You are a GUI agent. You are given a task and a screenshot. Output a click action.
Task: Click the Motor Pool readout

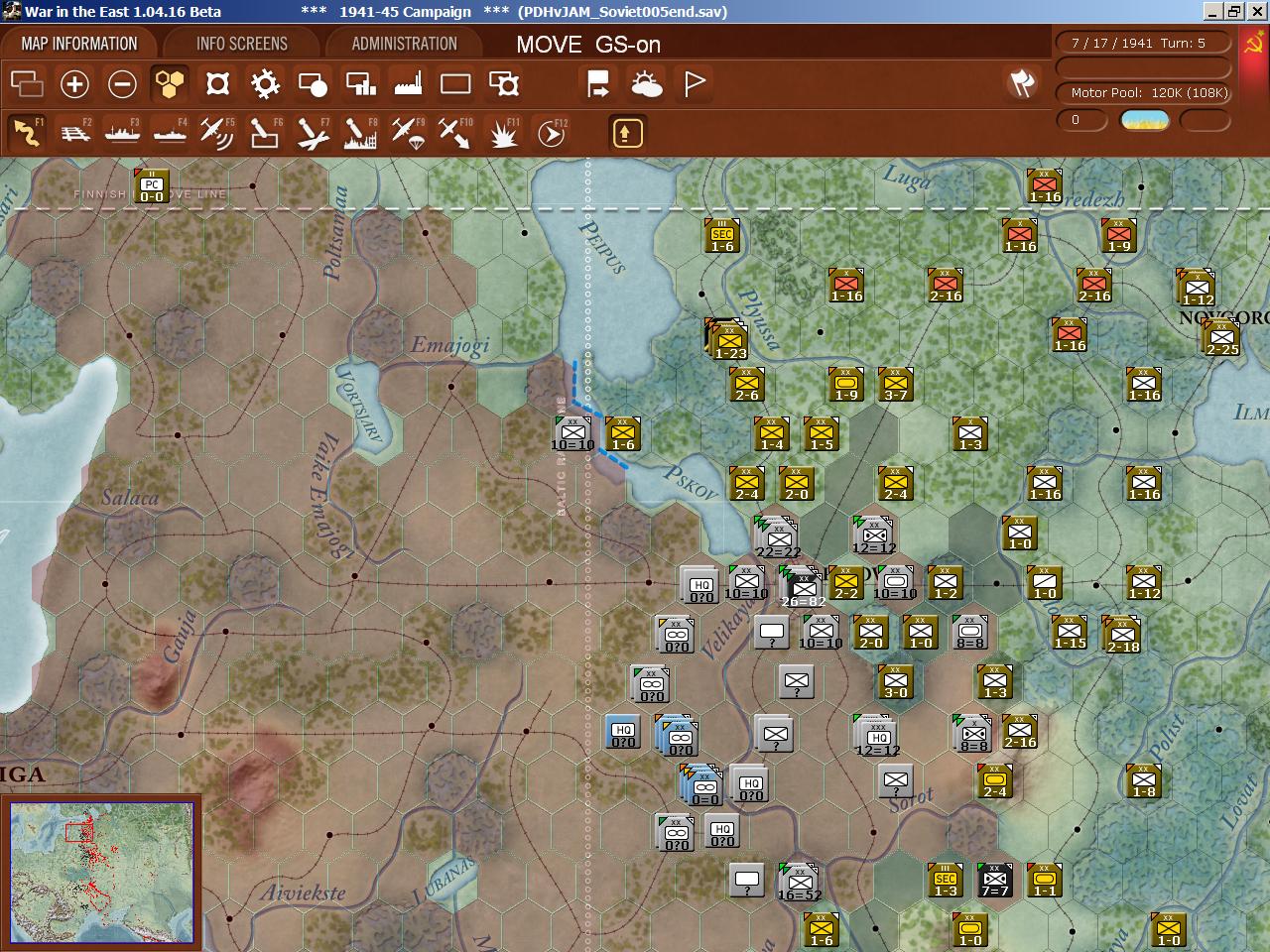(1143, 92)
